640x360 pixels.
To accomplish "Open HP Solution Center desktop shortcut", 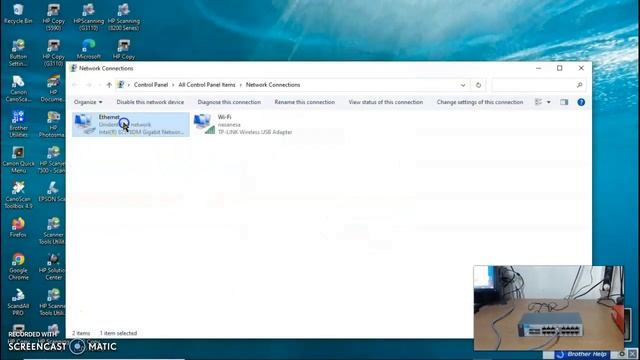I will pyautogui.click(x=53, y=267).
